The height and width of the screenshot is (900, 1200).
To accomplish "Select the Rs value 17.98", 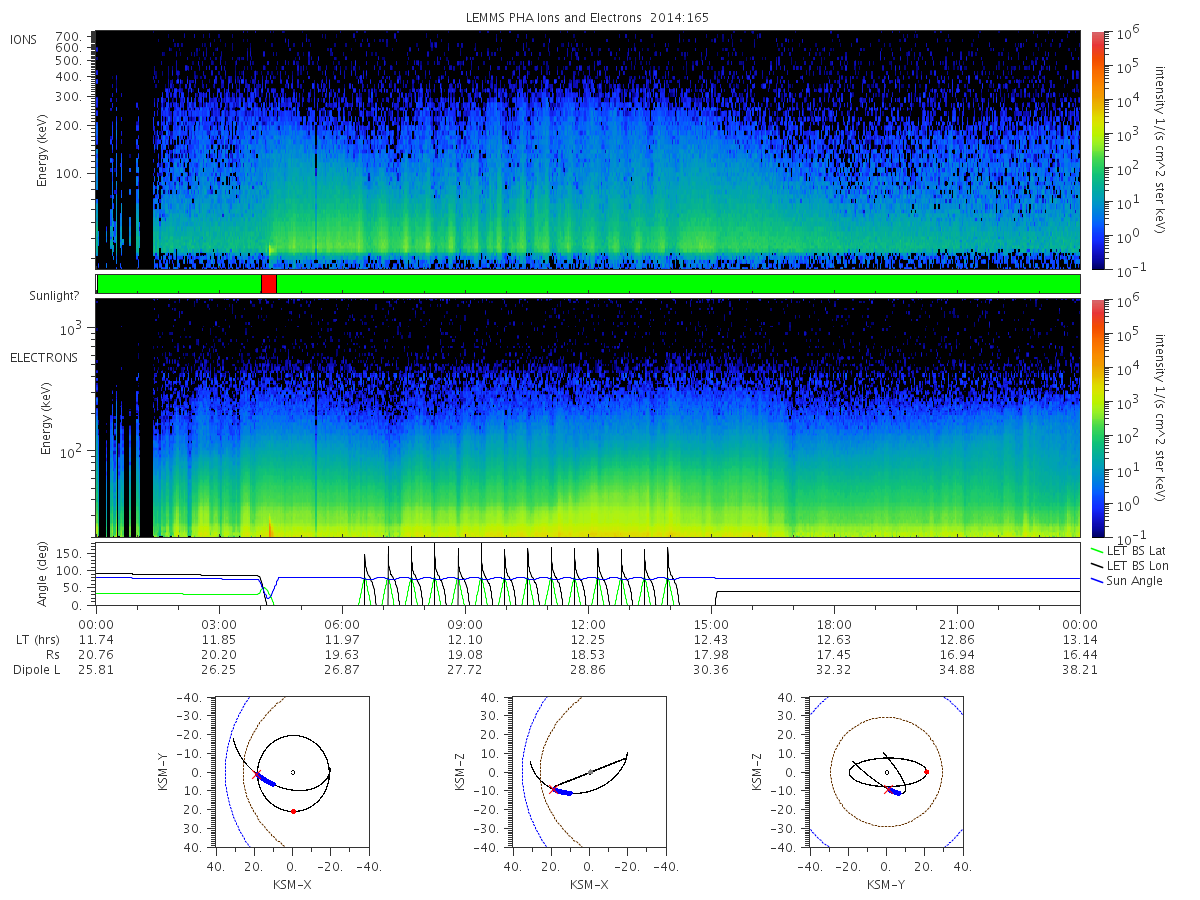I will [711, 654].
